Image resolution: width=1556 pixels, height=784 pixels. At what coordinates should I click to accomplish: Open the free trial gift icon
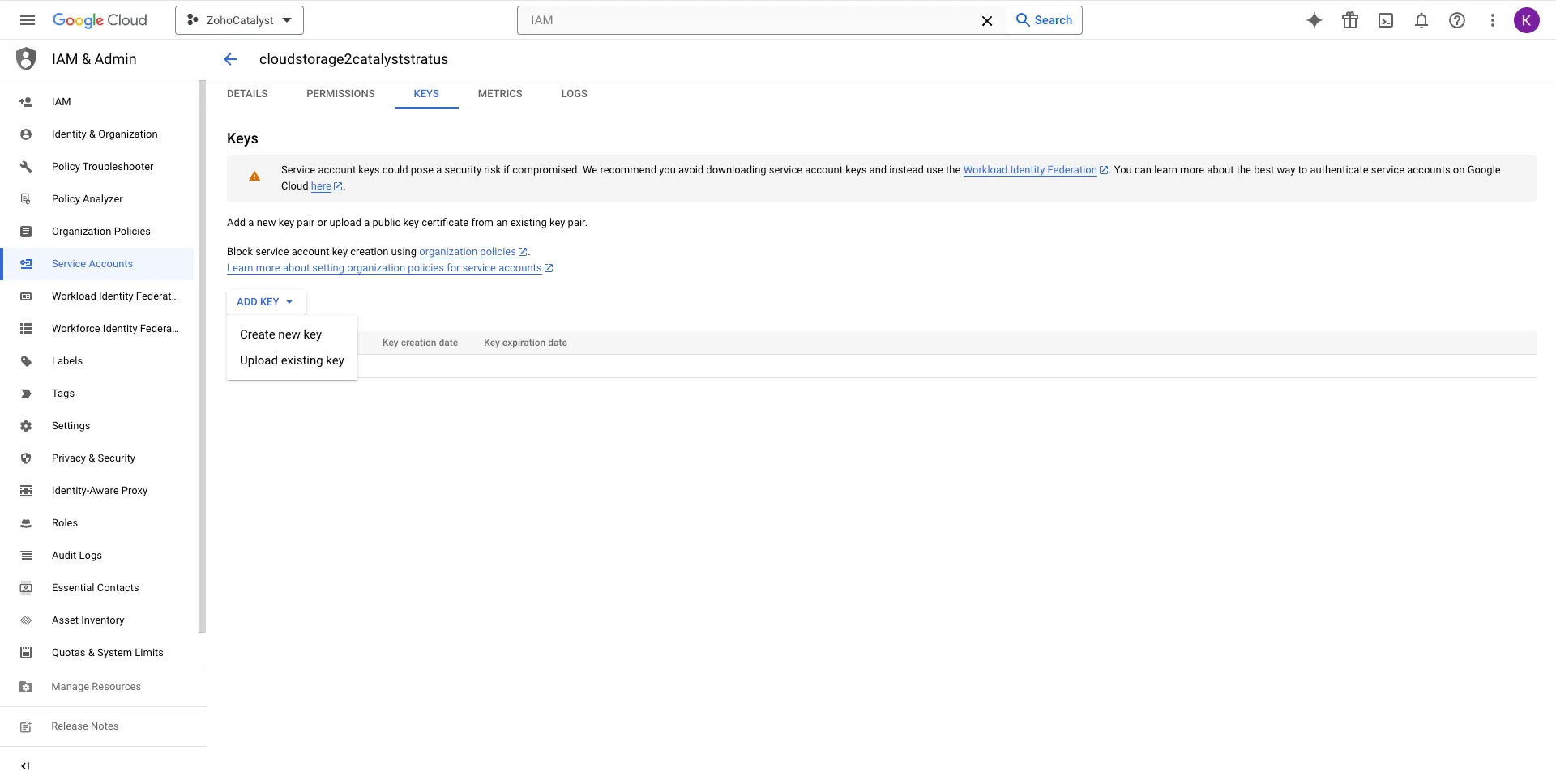(x=1350, y=20)
